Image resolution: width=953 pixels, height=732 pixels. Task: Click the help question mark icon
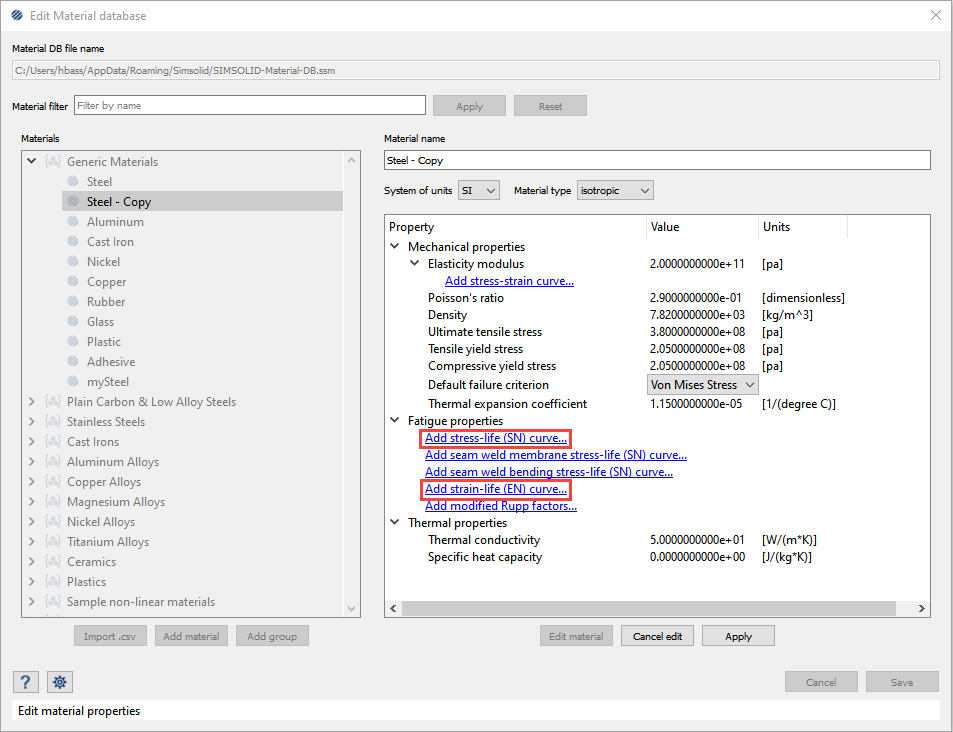coord(25,682)
